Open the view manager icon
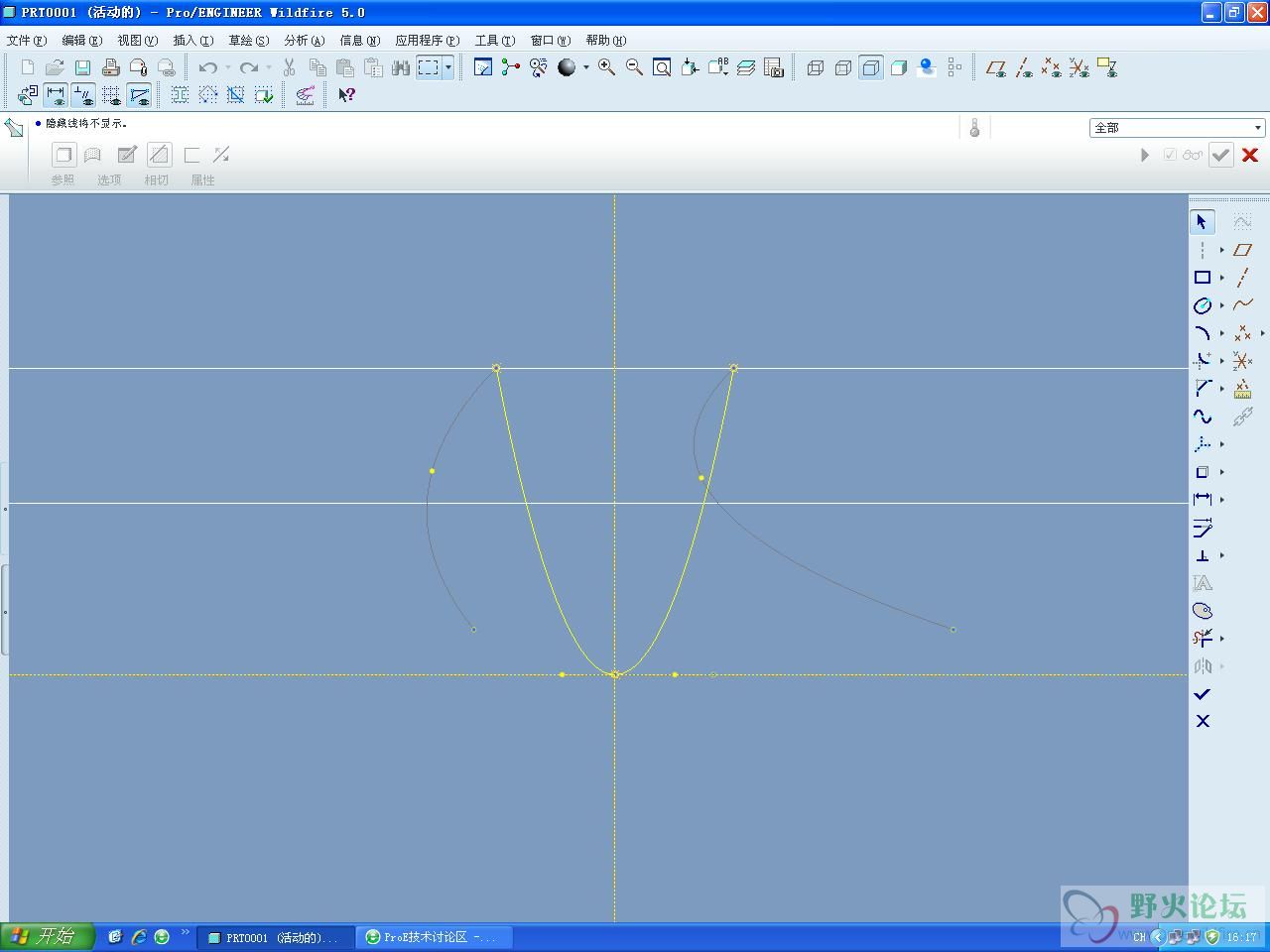The height and width of the screenshot is (952, 1270). (x=774, y=67)
